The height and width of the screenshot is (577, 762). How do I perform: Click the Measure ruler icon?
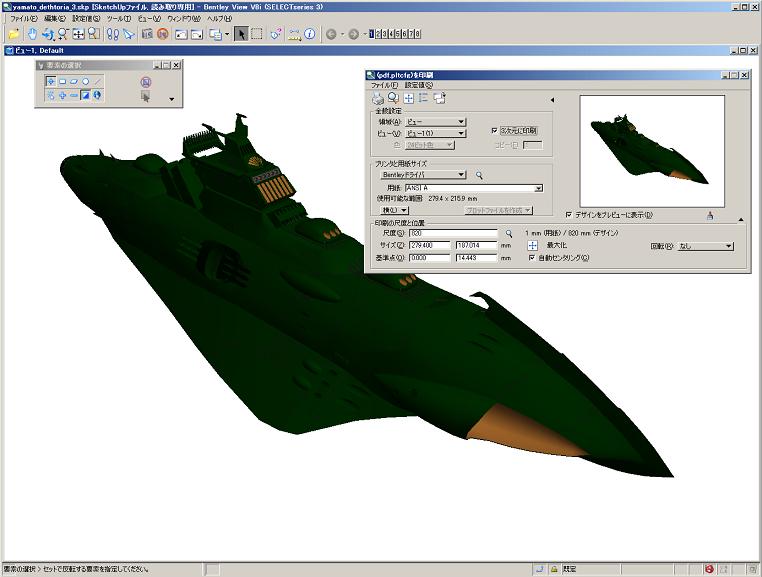294,34
